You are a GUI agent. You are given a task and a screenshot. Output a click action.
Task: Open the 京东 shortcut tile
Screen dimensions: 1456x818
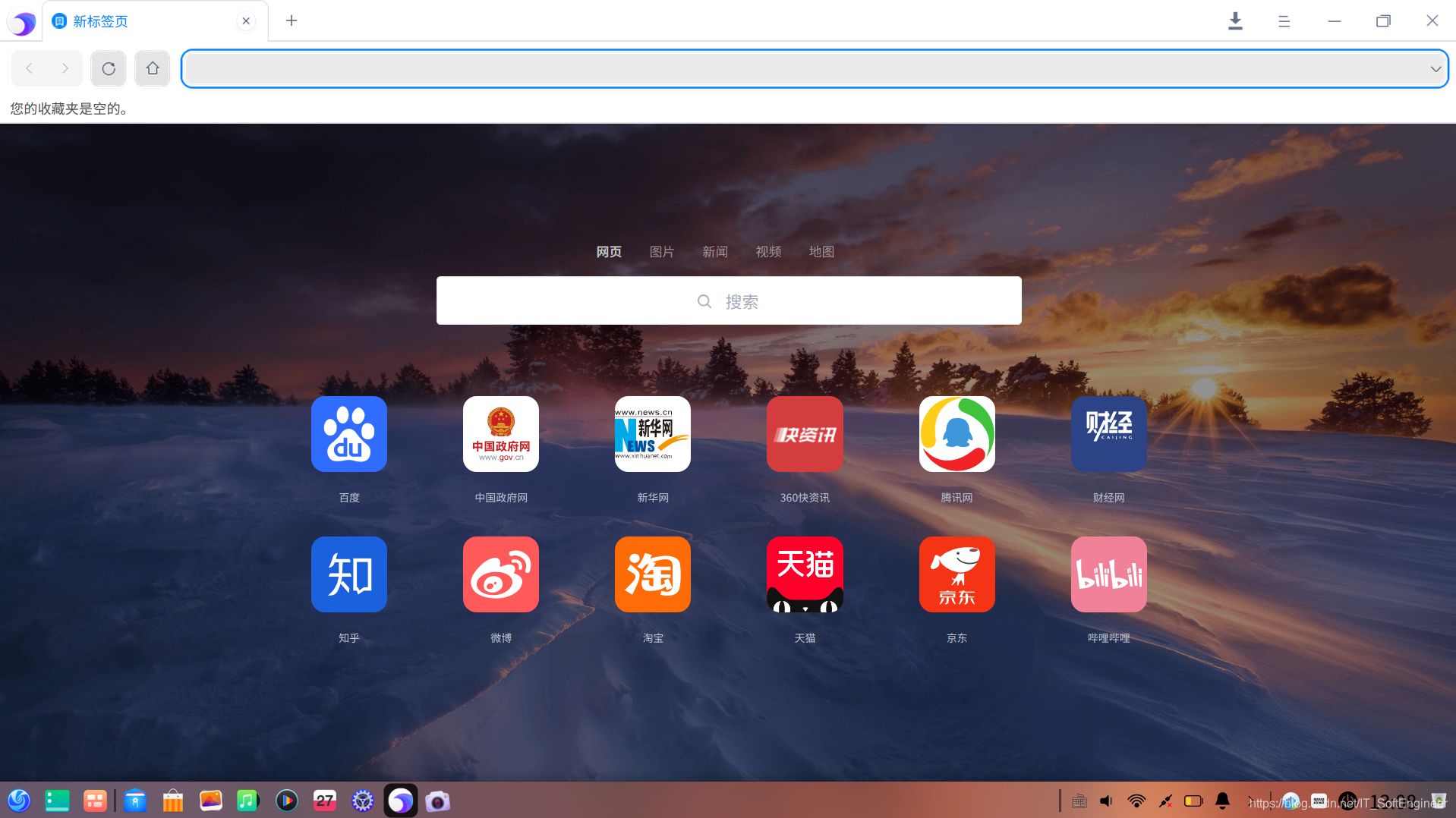(956, 574)
